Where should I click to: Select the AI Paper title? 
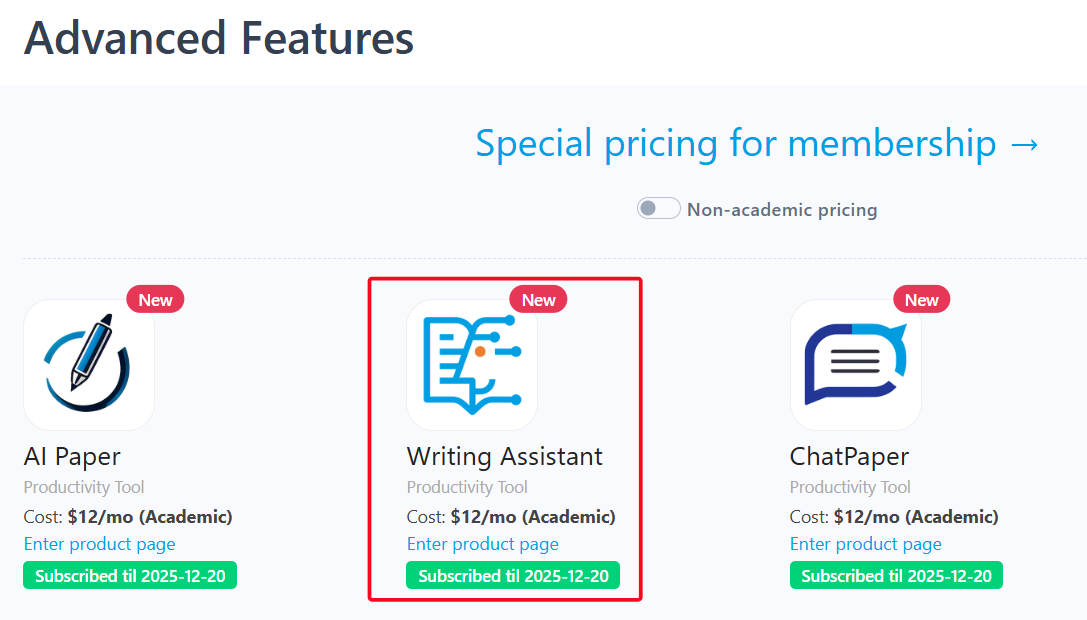pos(72,457)
